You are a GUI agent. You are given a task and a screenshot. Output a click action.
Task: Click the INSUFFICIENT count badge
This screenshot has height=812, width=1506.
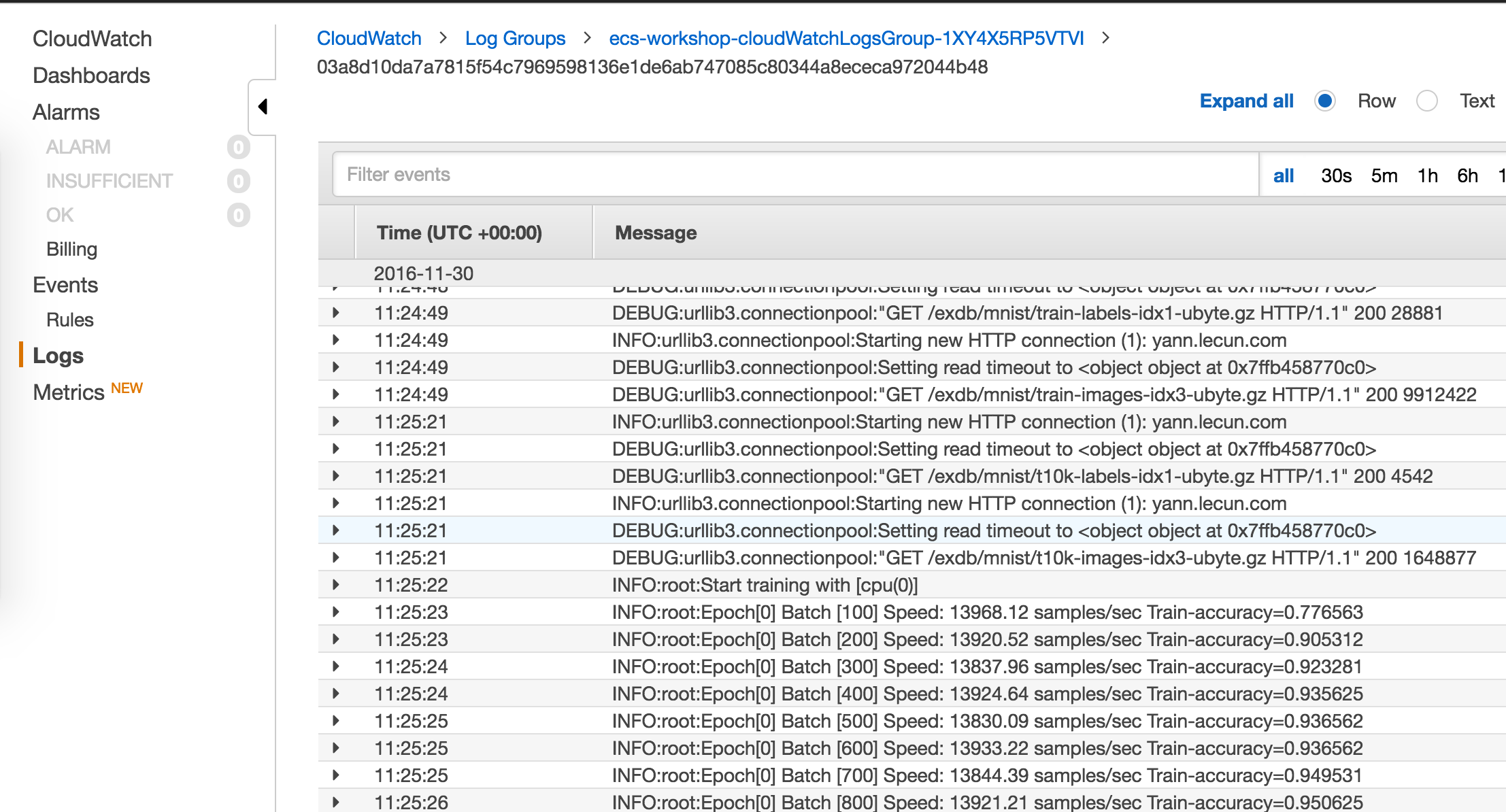(x=238, y=181)
